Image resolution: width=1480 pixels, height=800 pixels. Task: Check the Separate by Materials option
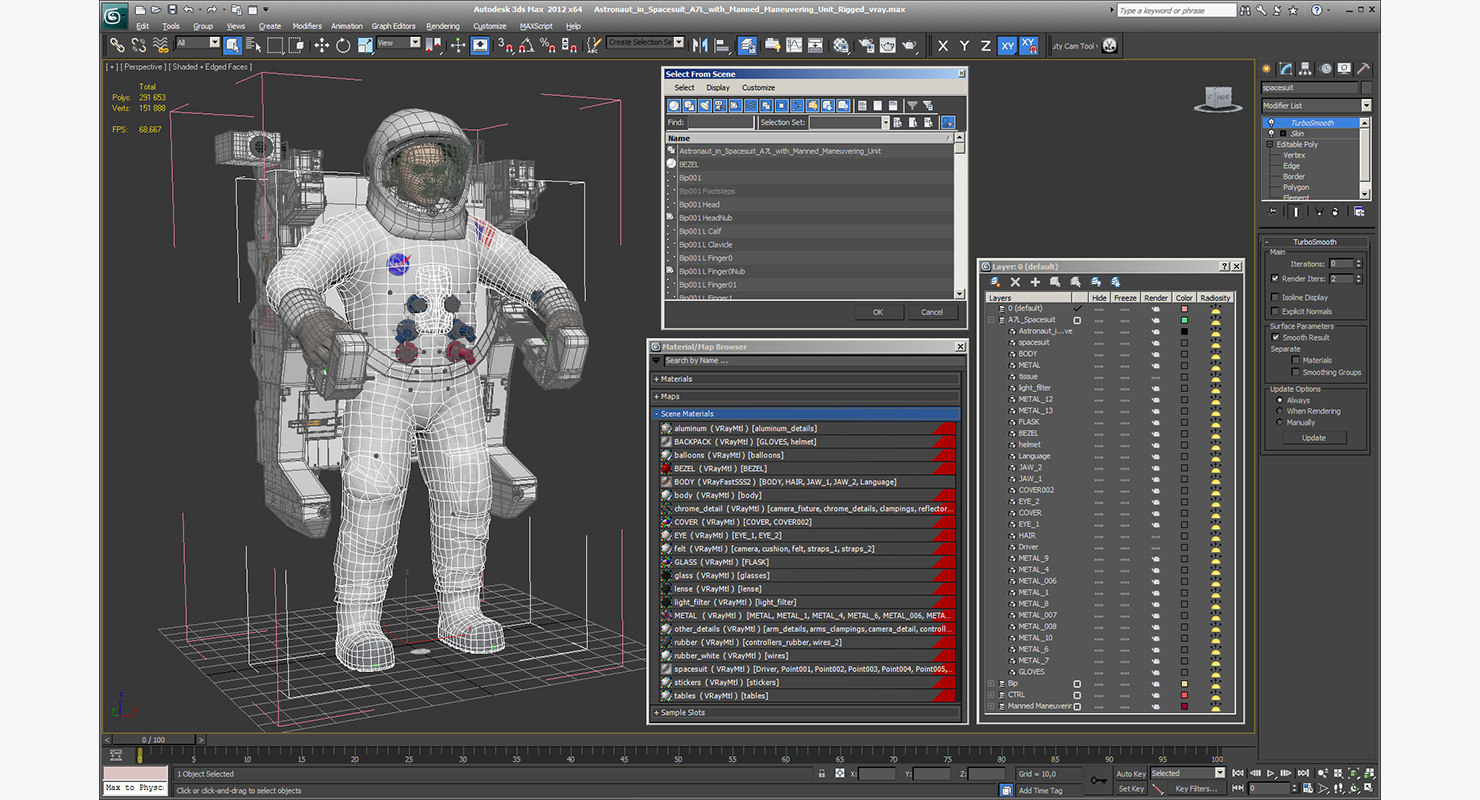pos(1296,360)
